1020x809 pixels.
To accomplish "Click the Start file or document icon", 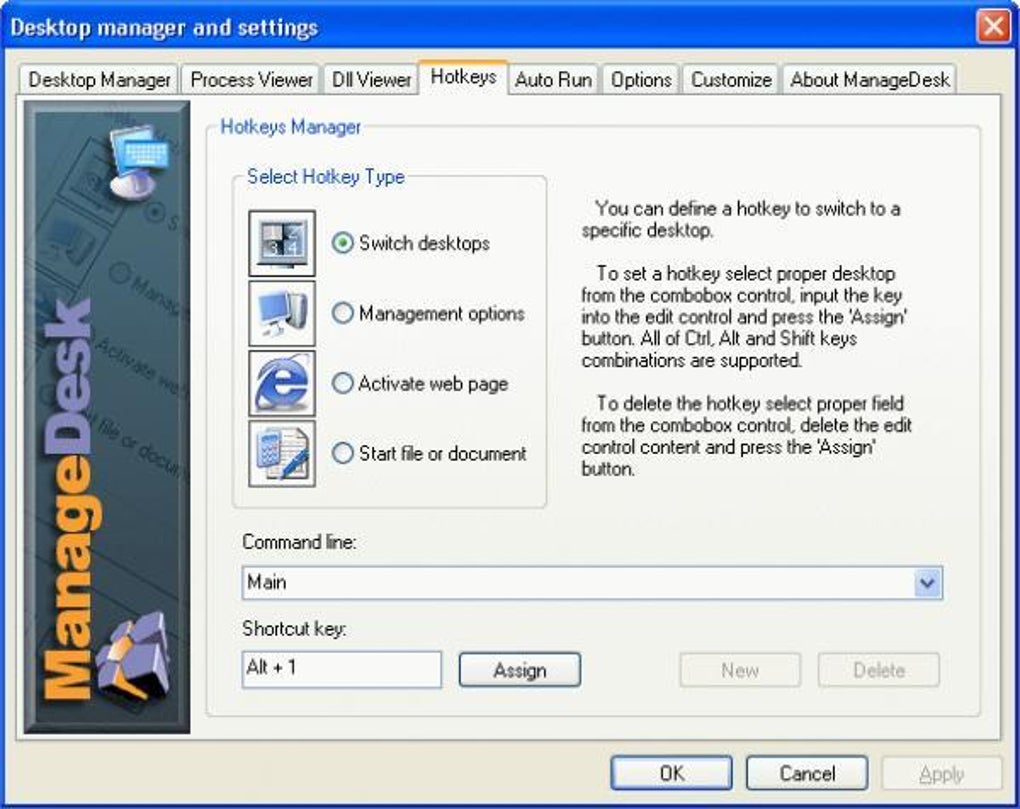I will point(281,453).
